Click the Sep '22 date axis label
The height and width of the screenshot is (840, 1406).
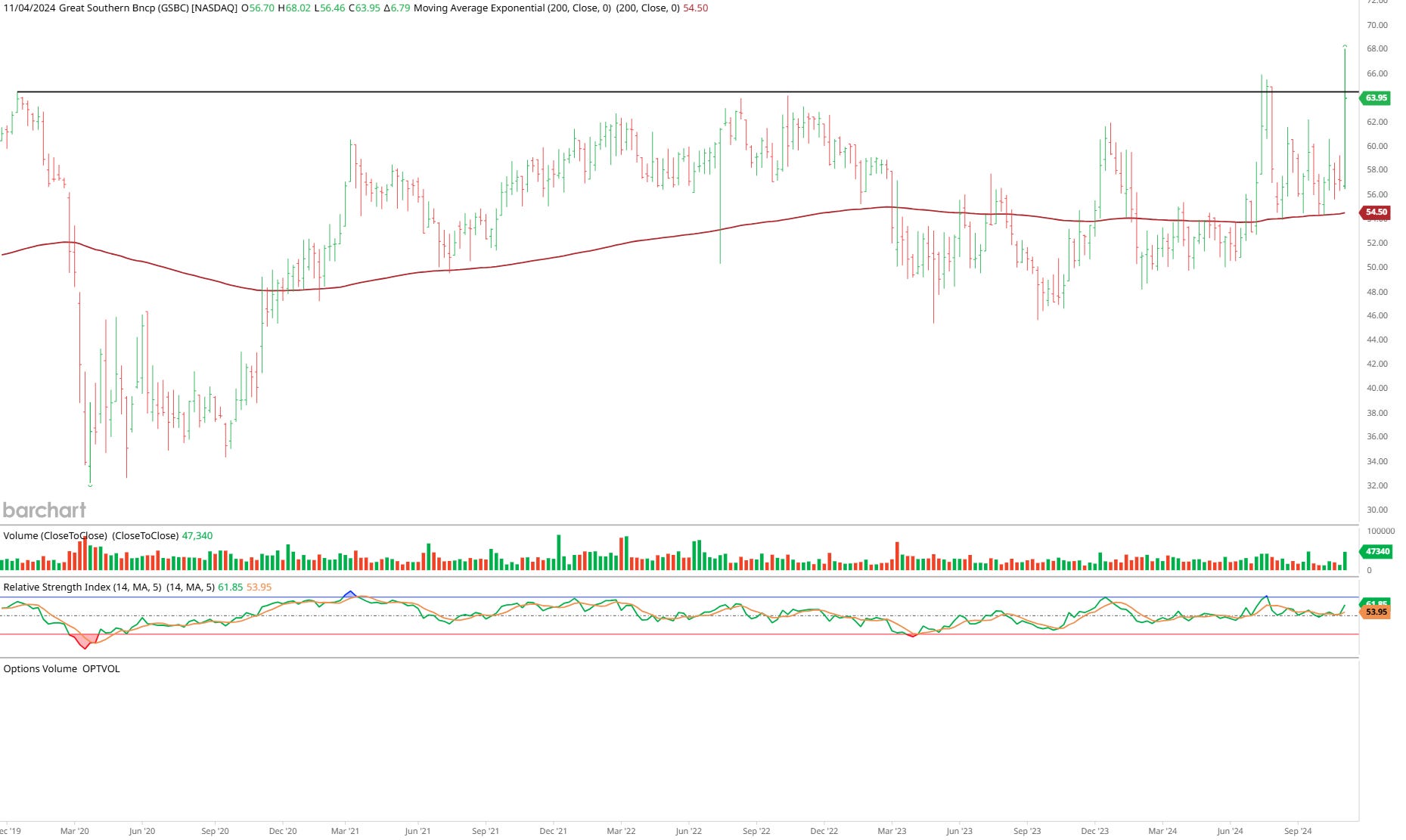(756, 831)
